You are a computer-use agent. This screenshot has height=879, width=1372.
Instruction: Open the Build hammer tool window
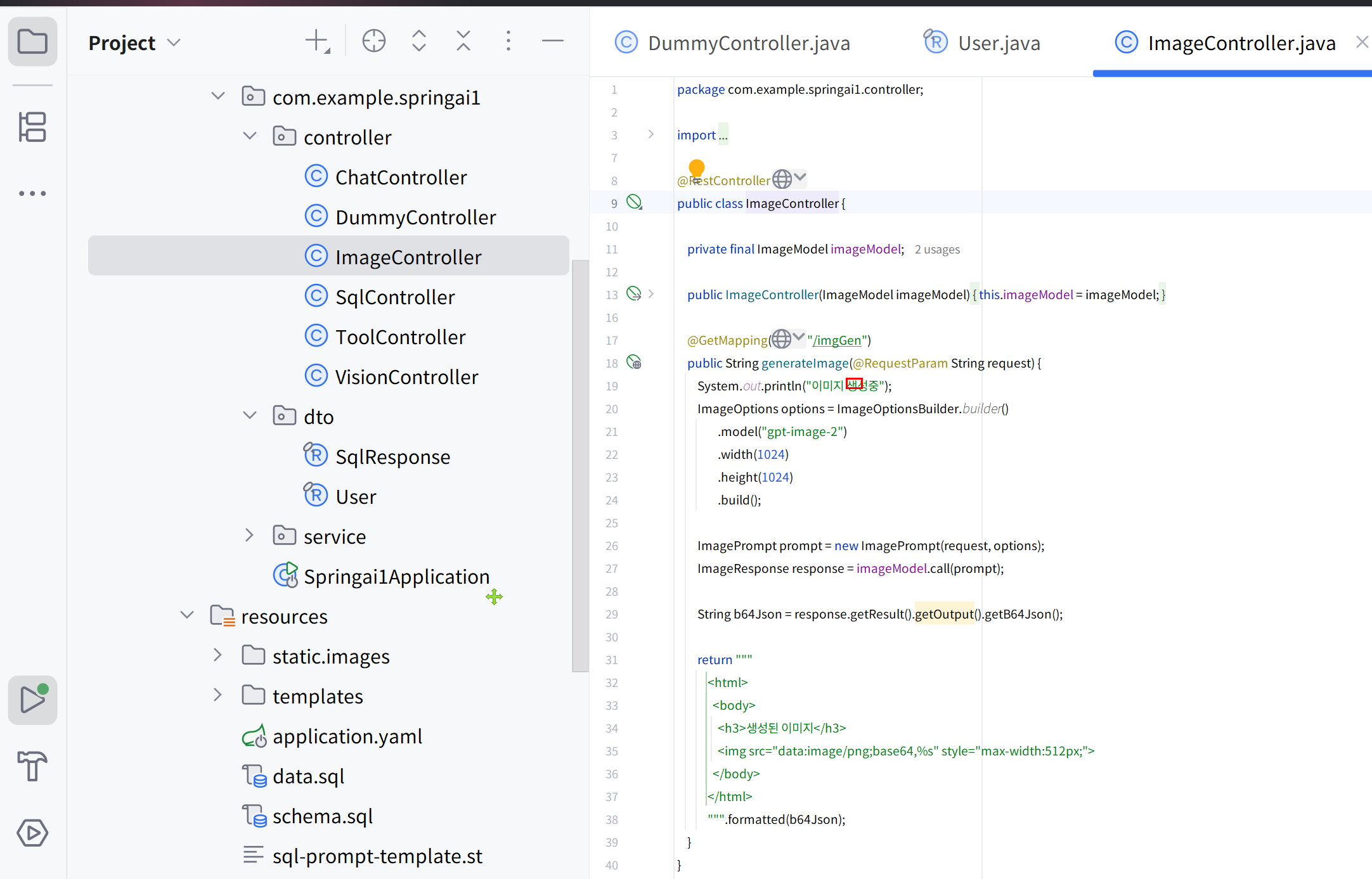pyautogui.click(x=32, y=766)
